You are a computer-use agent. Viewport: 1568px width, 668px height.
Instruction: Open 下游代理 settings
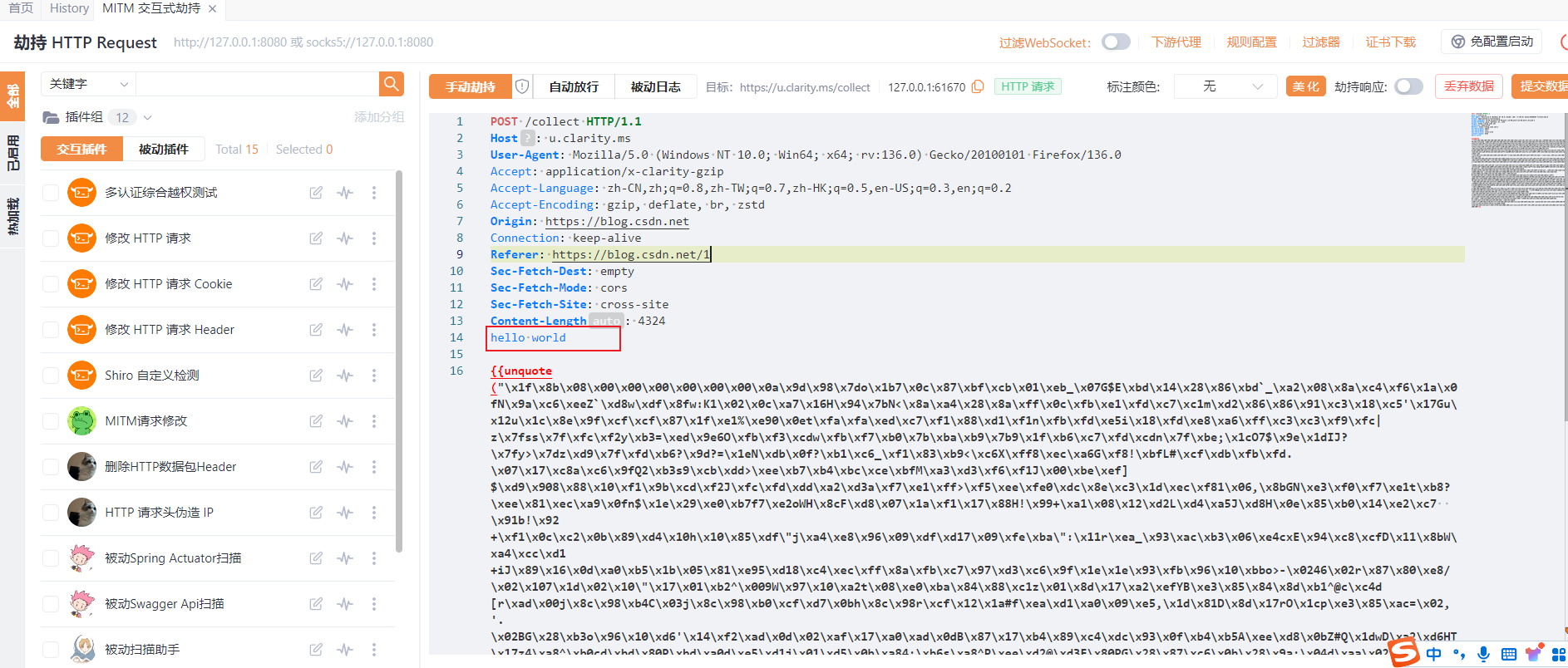1176,42
